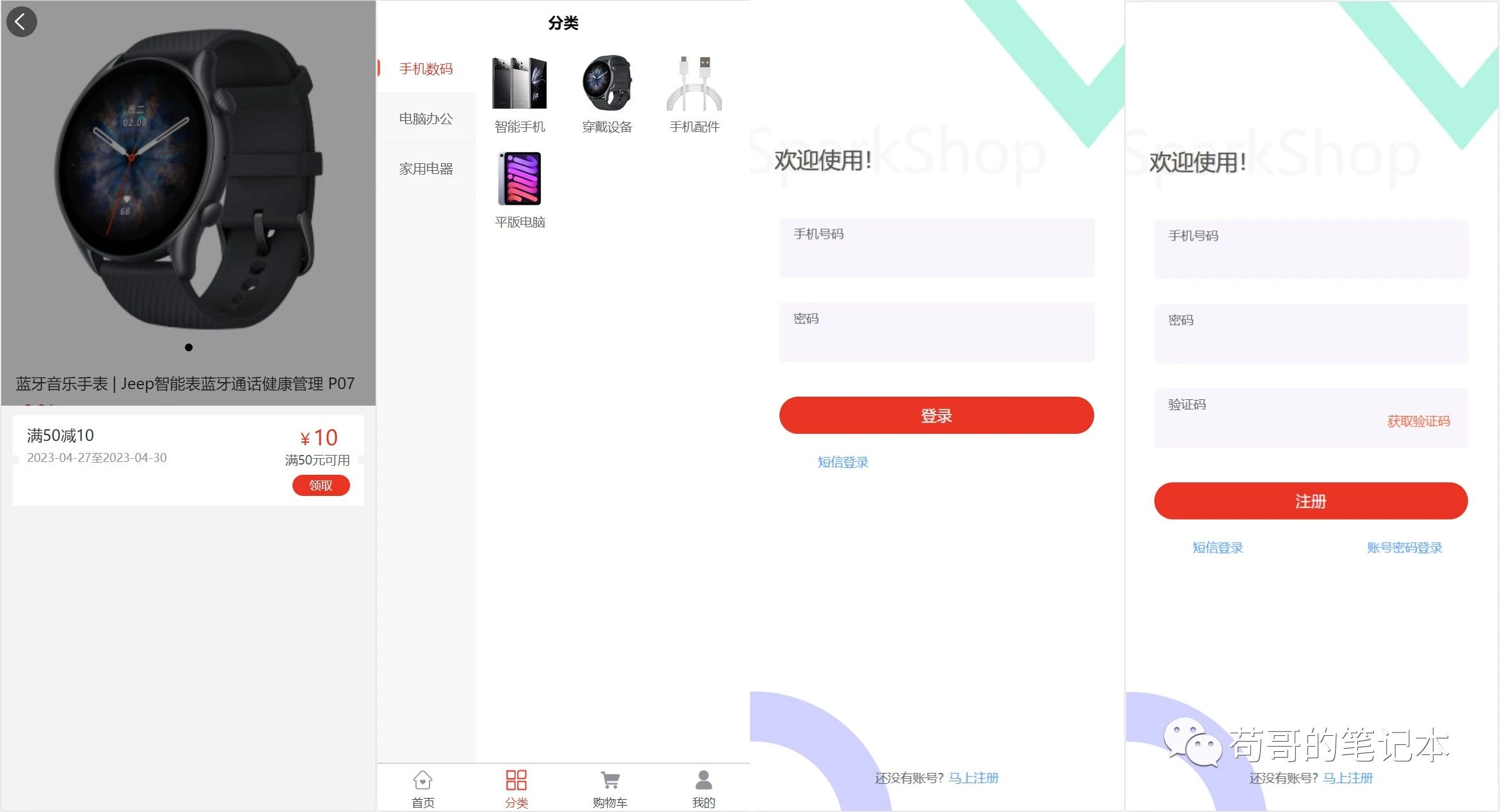Click the 满50元可用 coupon condition
The height and width of the screenshot is (812, 1500).
tap(317, 460)
